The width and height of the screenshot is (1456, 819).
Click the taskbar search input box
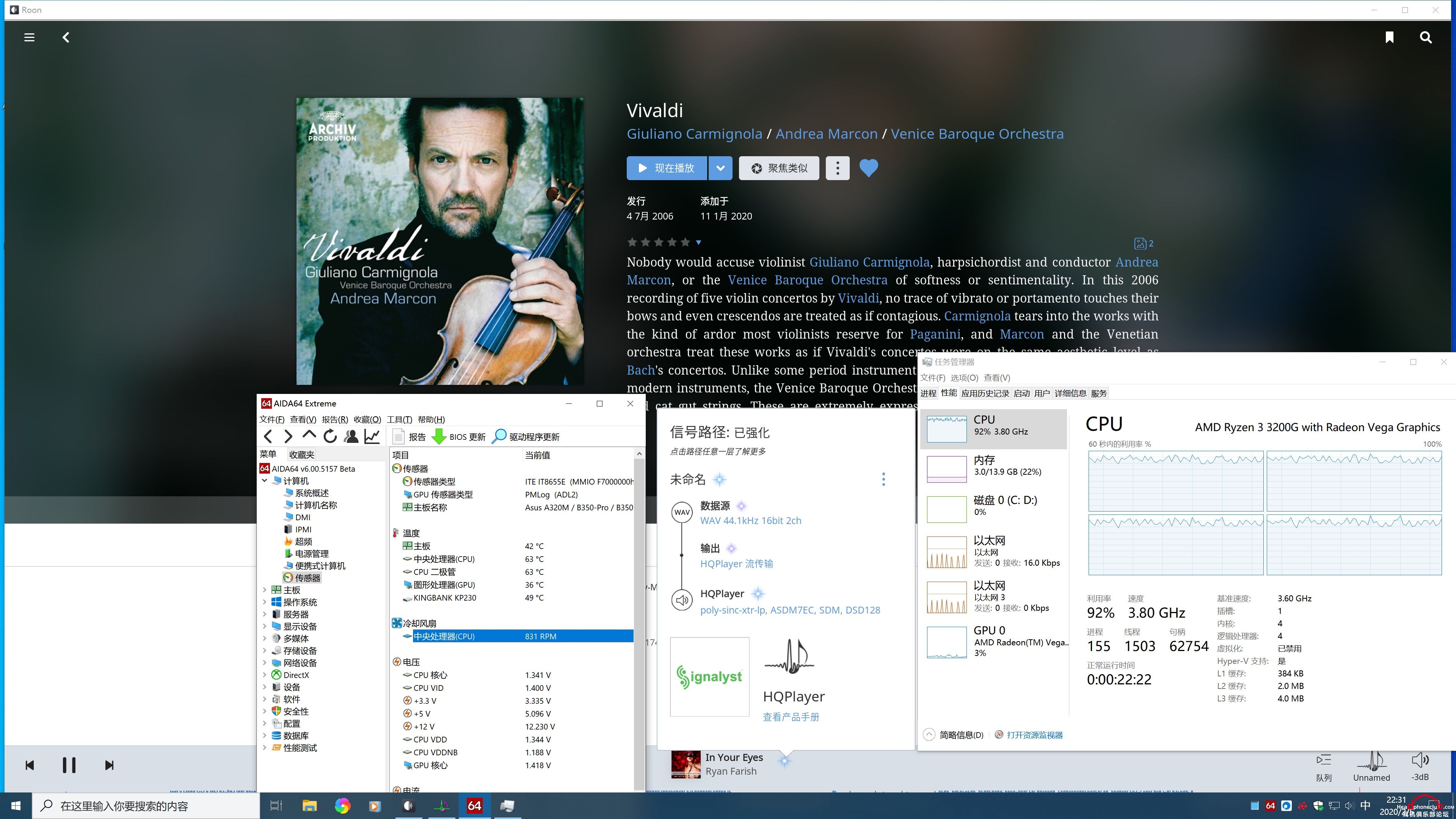(146, 805)
